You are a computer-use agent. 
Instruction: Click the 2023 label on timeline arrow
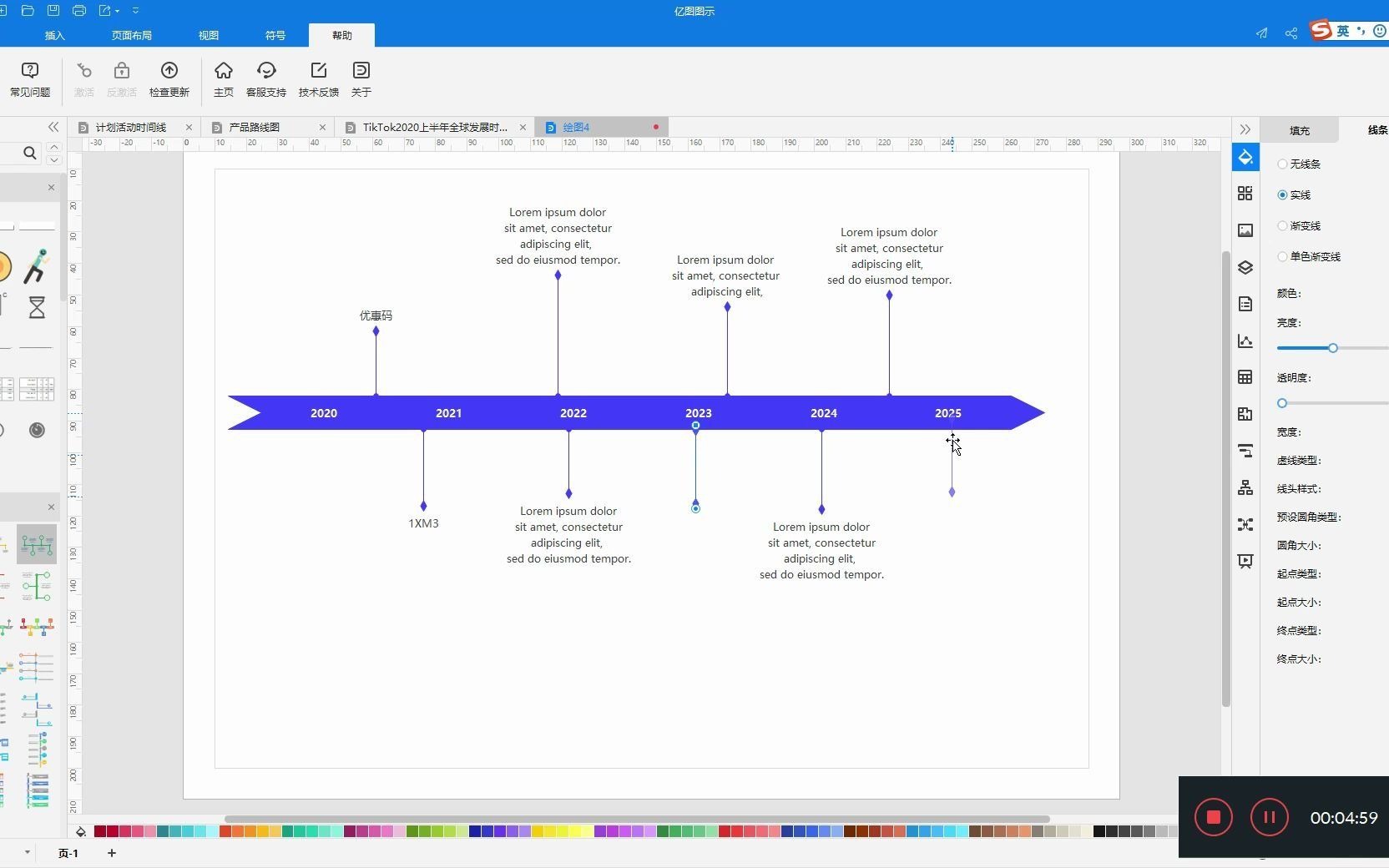tap(699, 413)
